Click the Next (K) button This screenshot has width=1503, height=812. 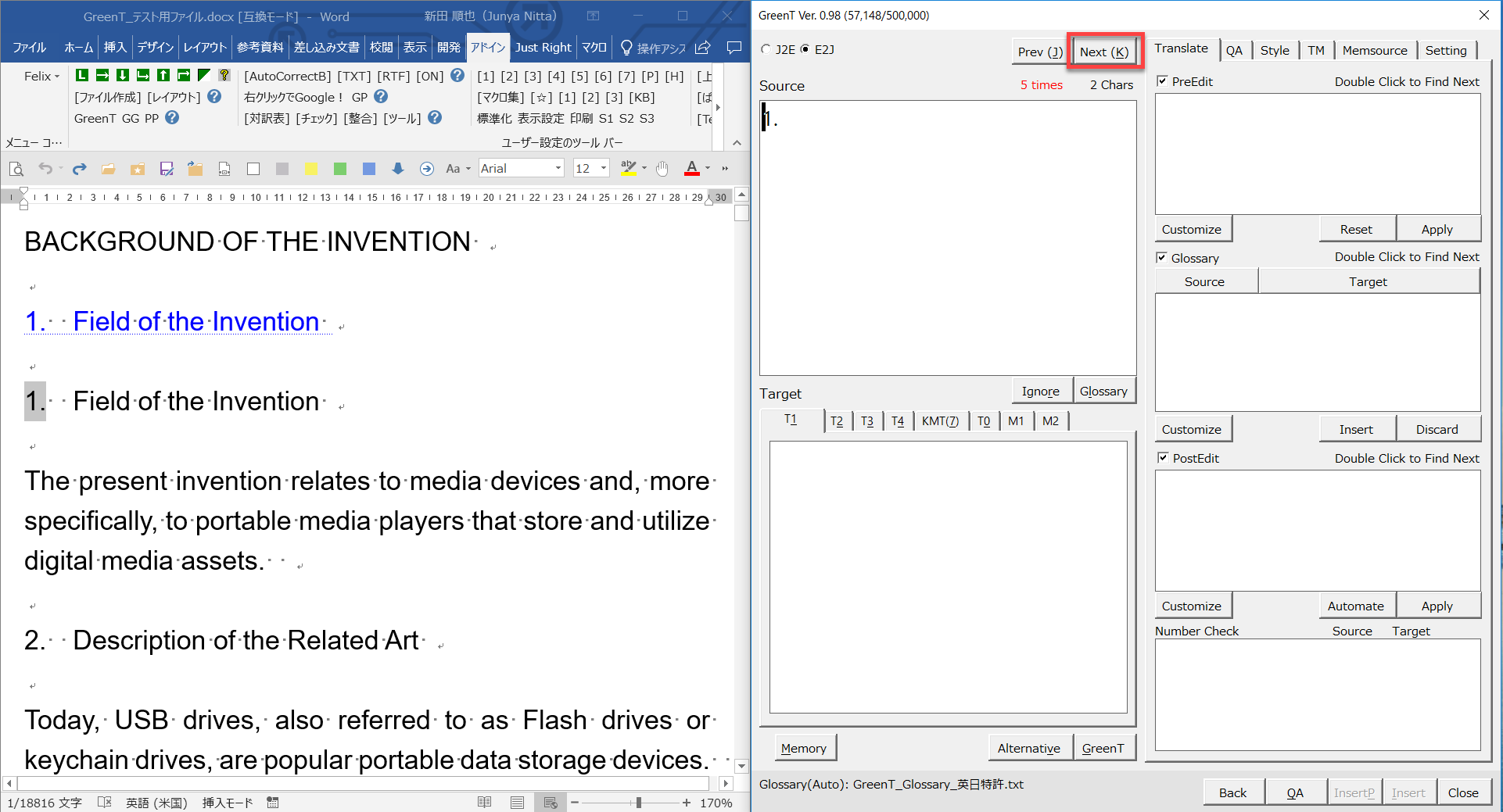1104,52
